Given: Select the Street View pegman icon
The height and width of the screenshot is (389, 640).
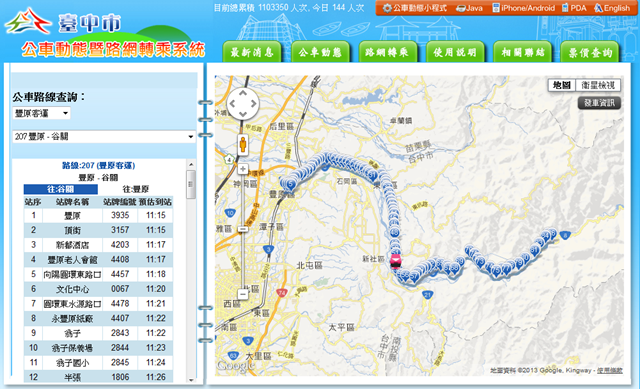Looking at the screenshot, I should [243, 144].
